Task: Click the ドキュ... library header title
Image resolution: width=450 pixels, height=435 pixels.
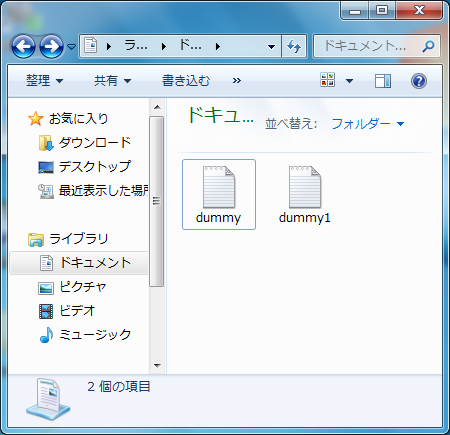Action: [220, 116]
